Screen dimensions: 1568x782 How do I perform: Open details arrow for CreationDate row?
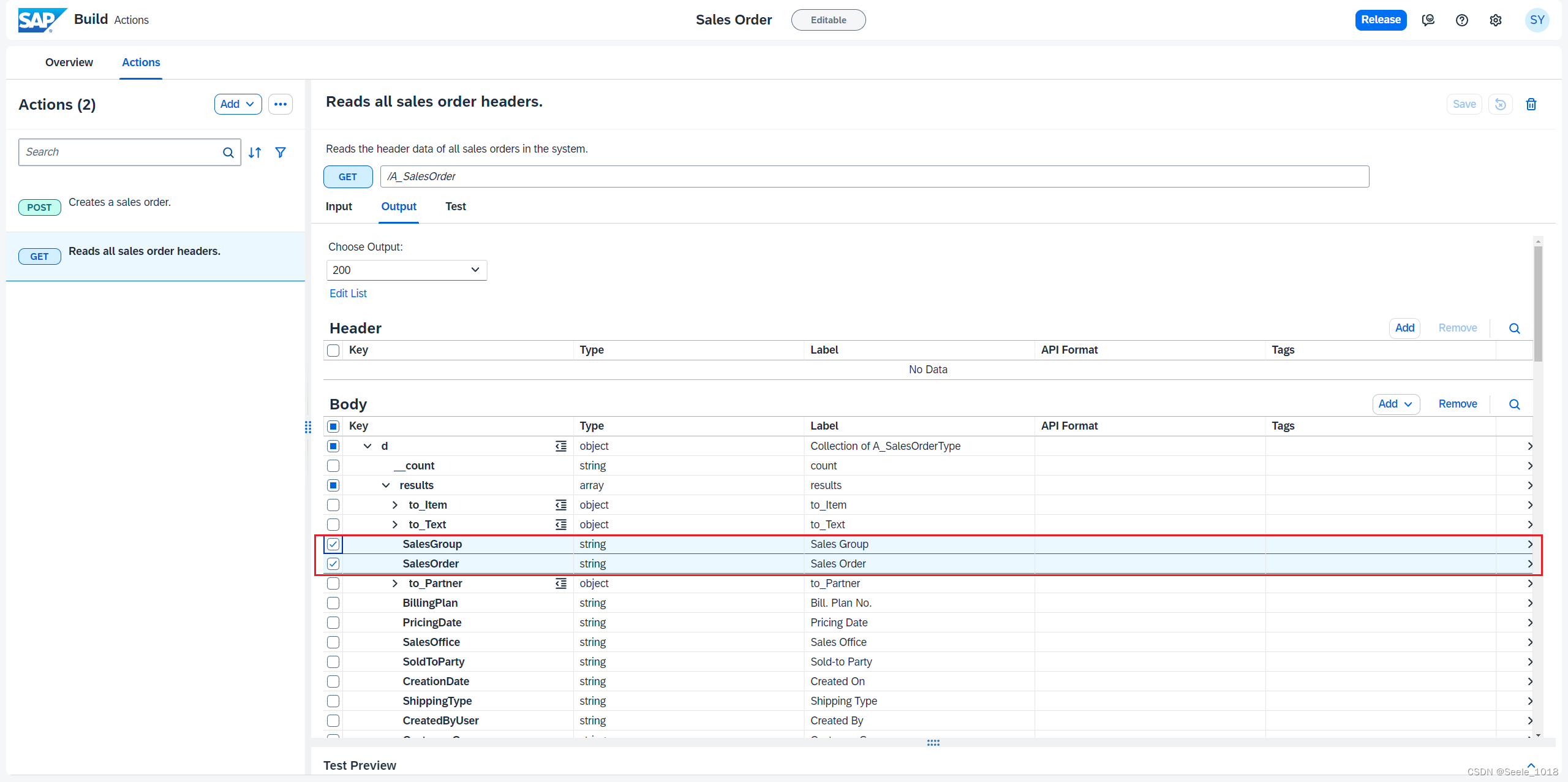[1529, 681]
